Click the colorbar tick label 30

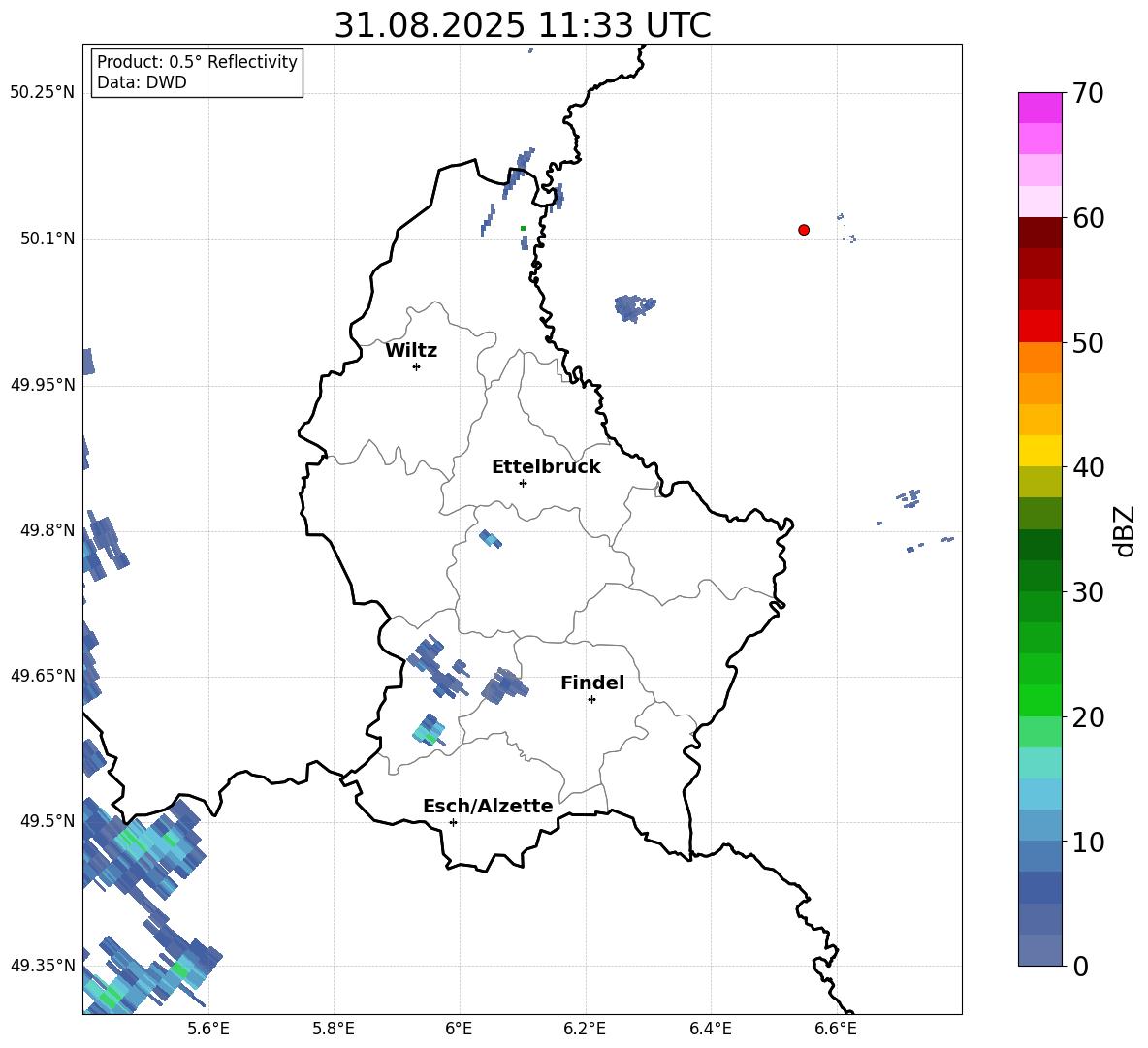tap(1088, 592)
